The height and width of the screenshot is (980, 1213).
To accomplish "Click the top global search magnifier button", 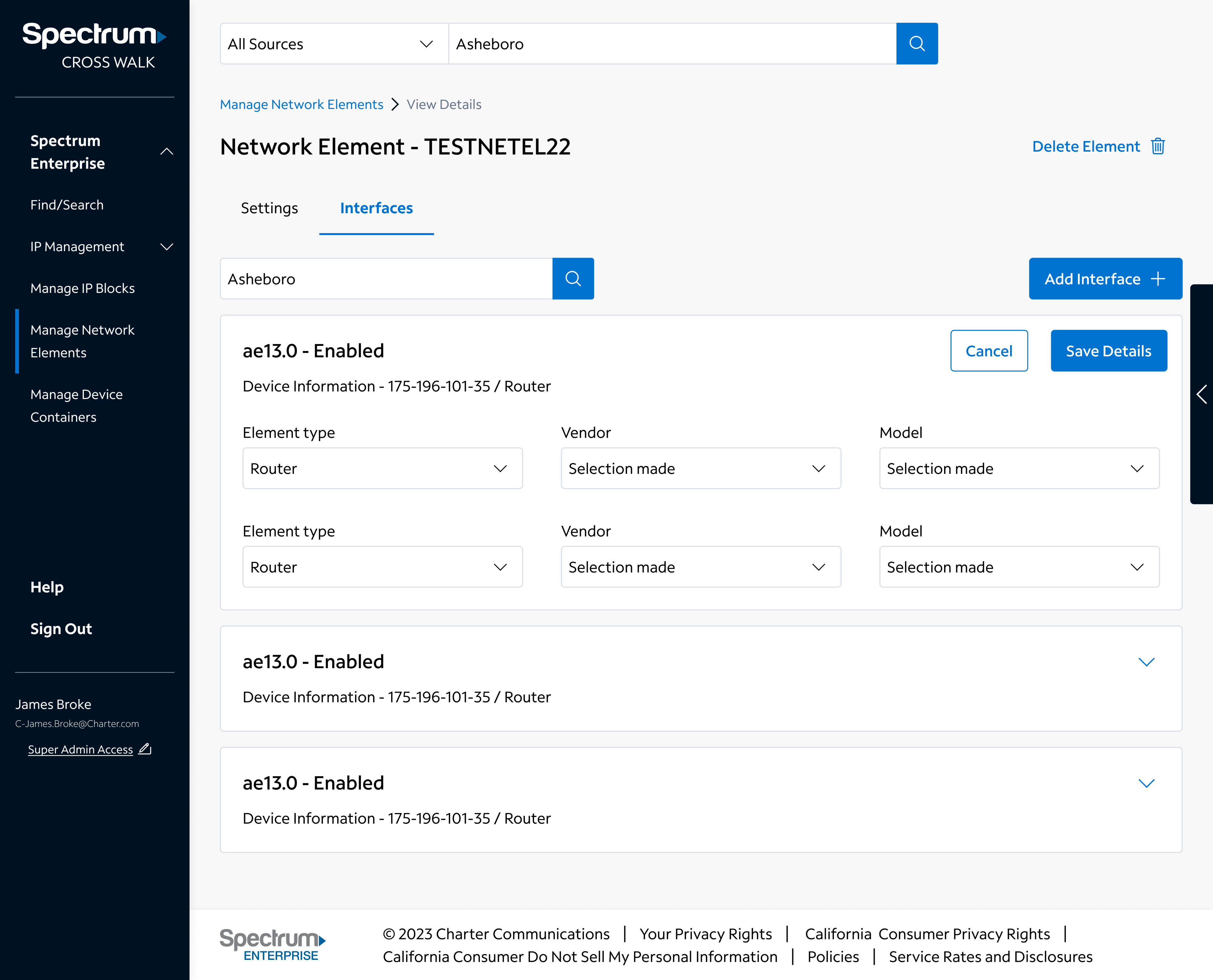I will coord(917,44).
